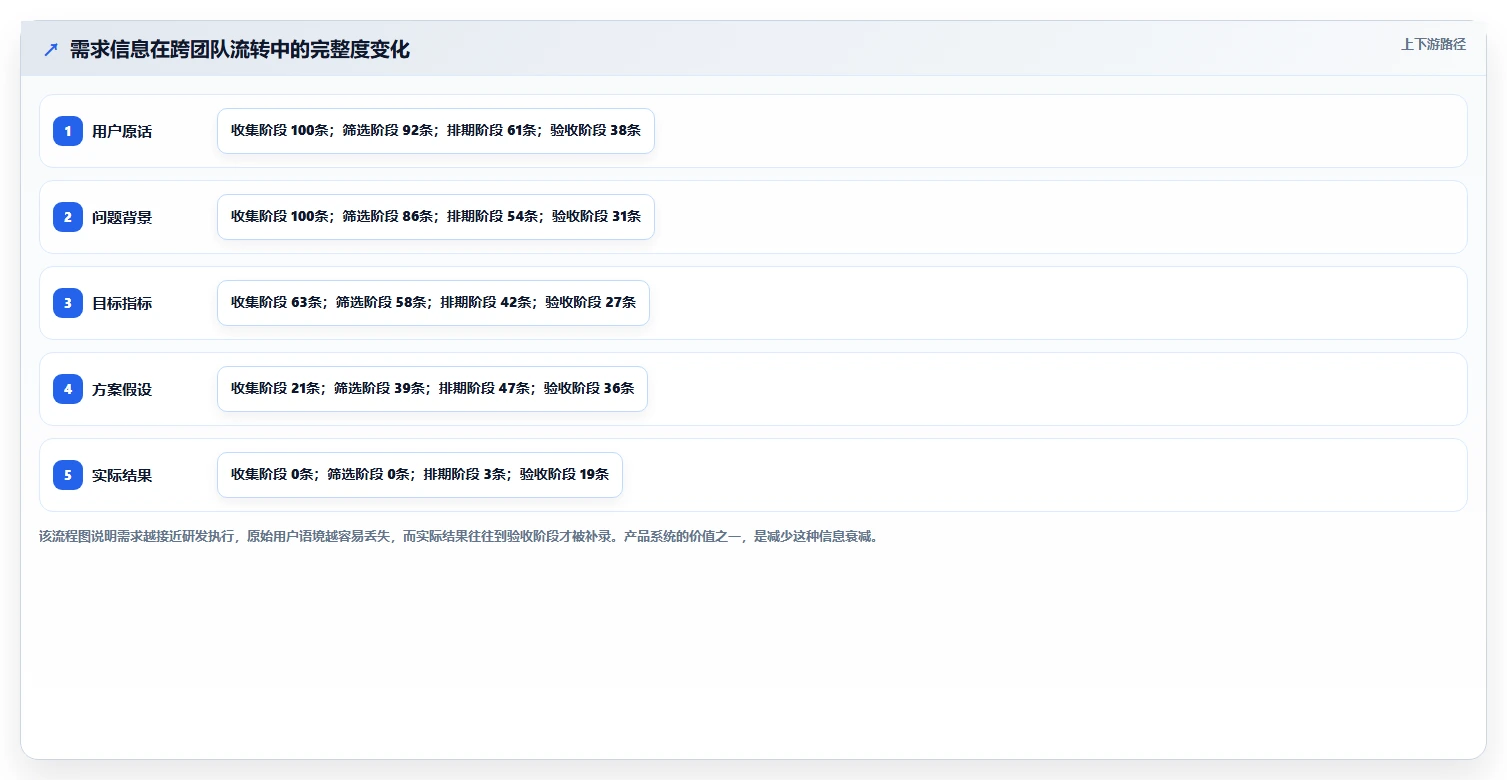Click step number badge 2
This screenshot has width=1507, height=780.
68,217
